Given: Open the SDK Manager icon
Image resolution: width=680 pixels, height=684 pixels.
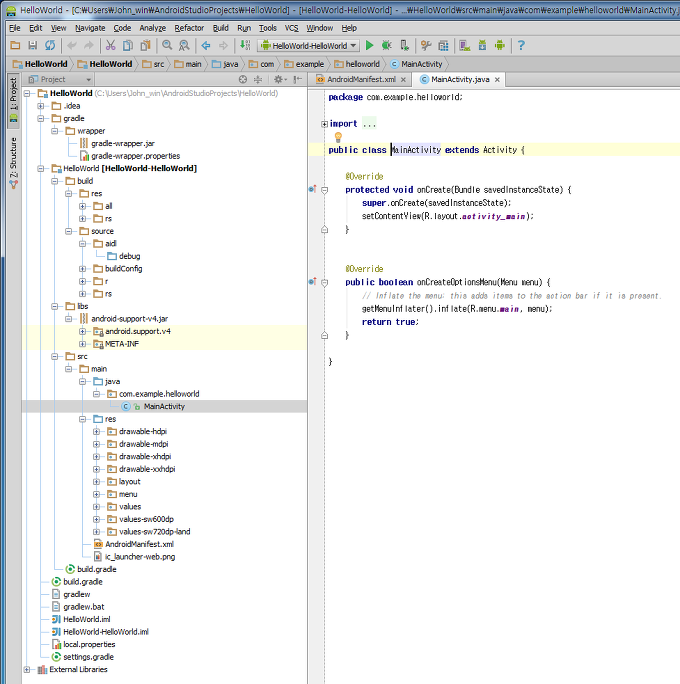Looking at the screenshot, I should 482,45.
